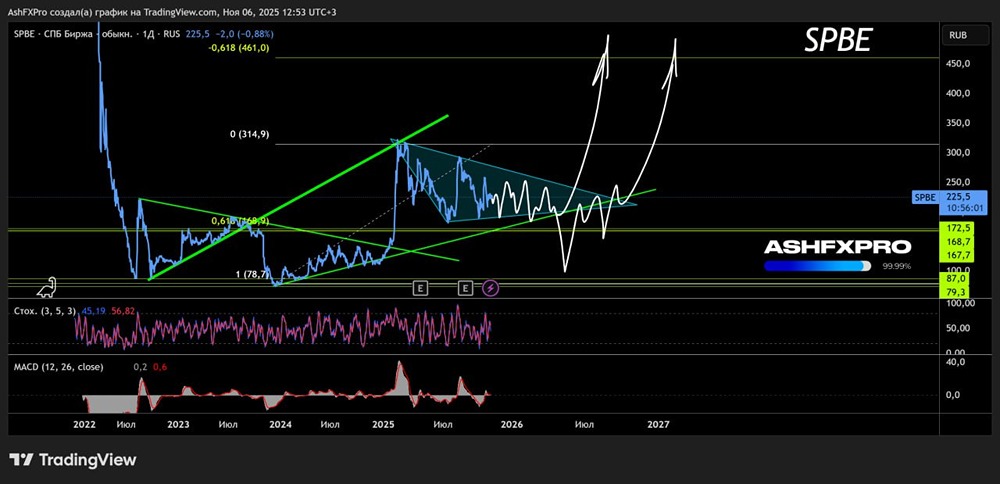
Task: Click the 2025 label on time axis
Action: pyautogui.click(x=385, y=423)
